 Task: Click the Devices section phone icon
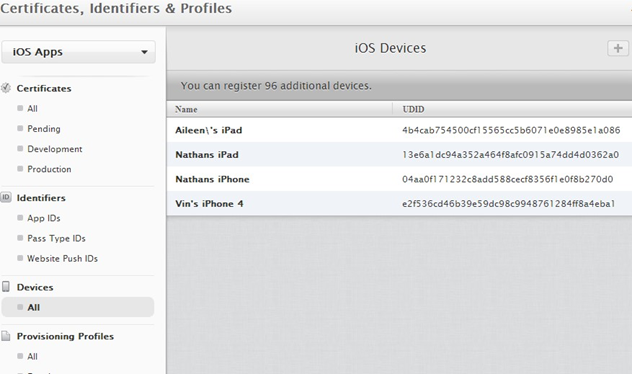pyautogui.click(x=6, y=287)
